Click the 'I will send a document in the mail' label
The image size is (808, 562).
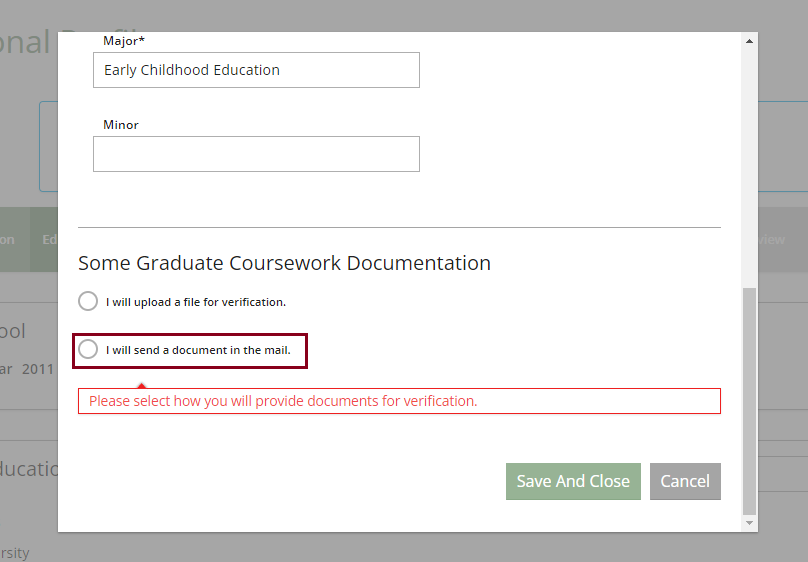197,350
